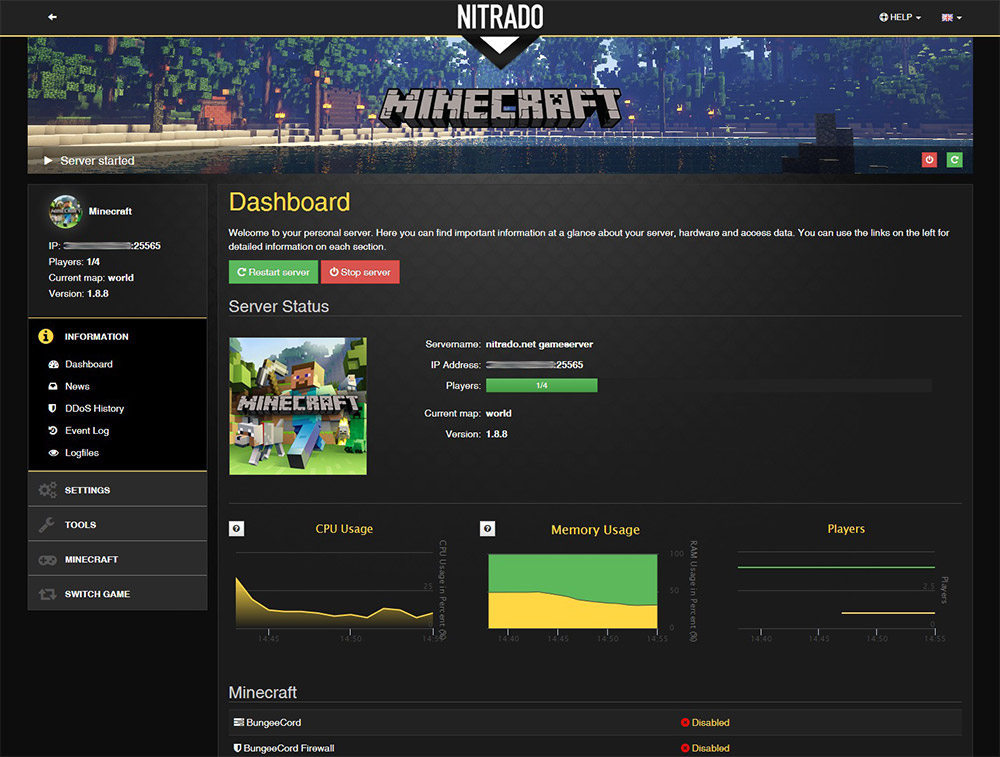Click the Minecraft cover art thumbnail
The height and width of the screenshot is (757, 1000).
298,406
